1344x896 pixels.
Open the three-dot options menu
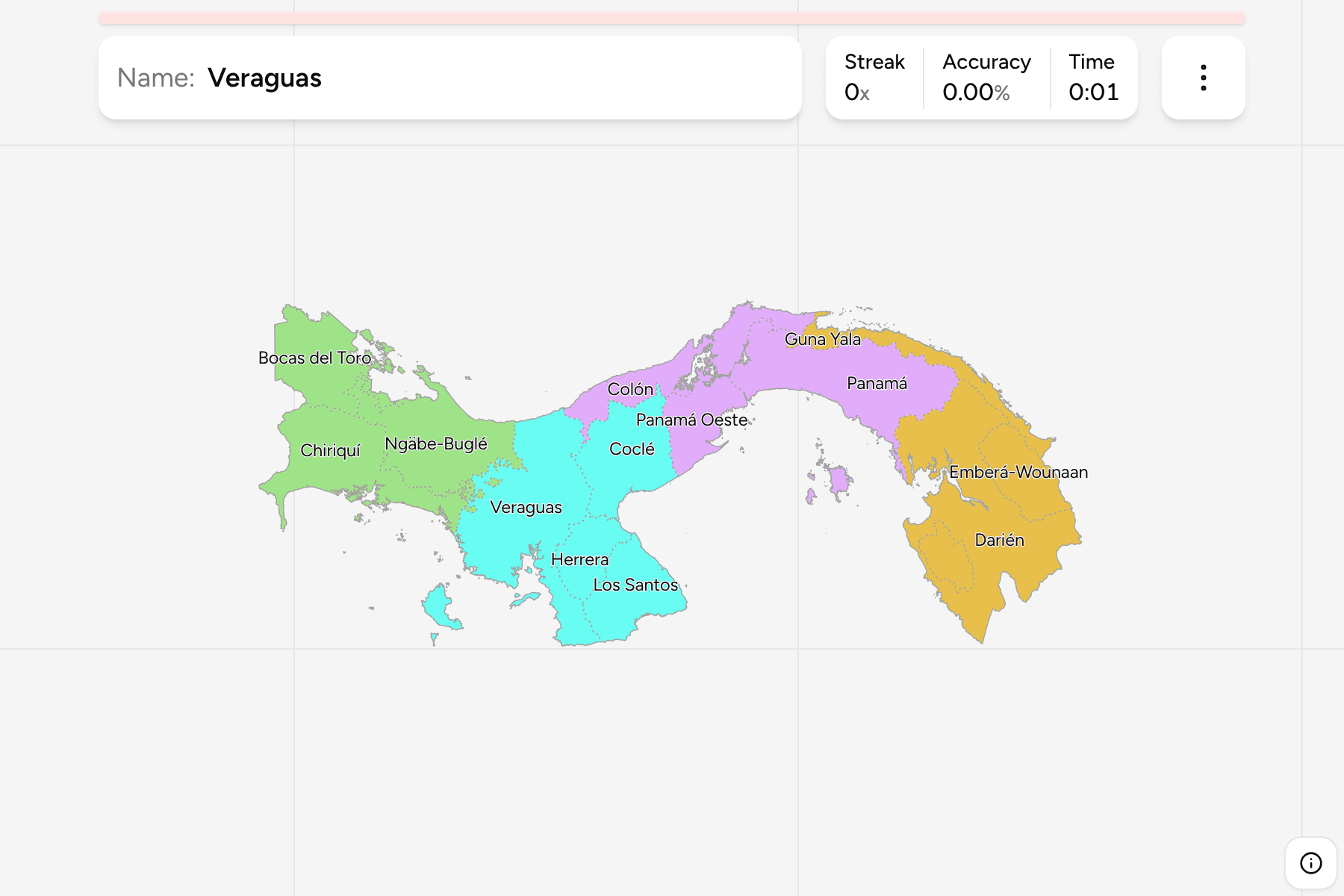tap(1203, 78)
